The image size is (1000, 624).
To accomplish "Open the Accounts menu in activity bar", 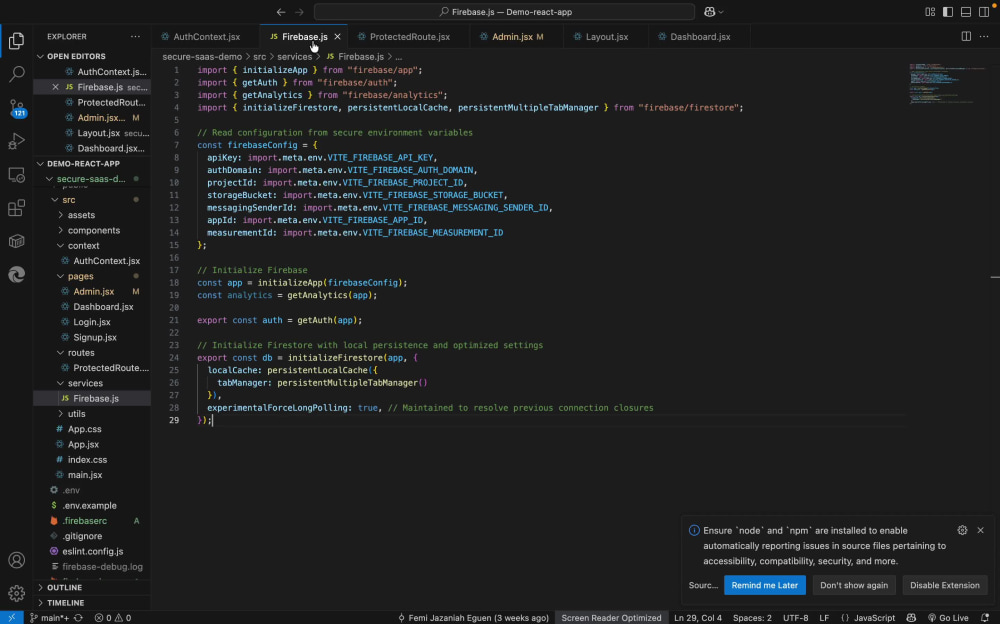I will (17, 560).
